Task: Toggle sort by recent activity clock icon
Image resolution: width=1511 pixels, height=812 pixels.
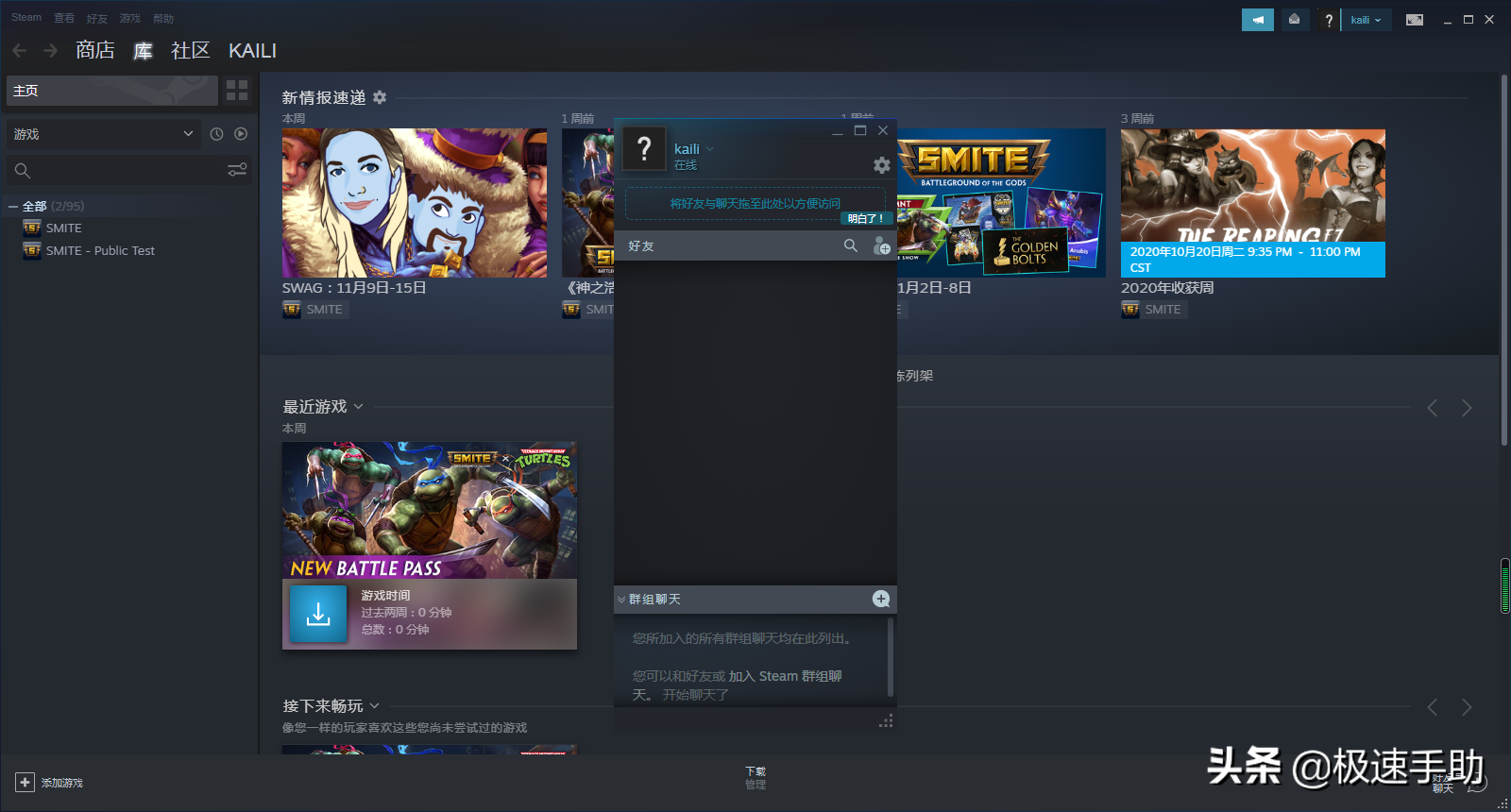Action: [216, 134]
